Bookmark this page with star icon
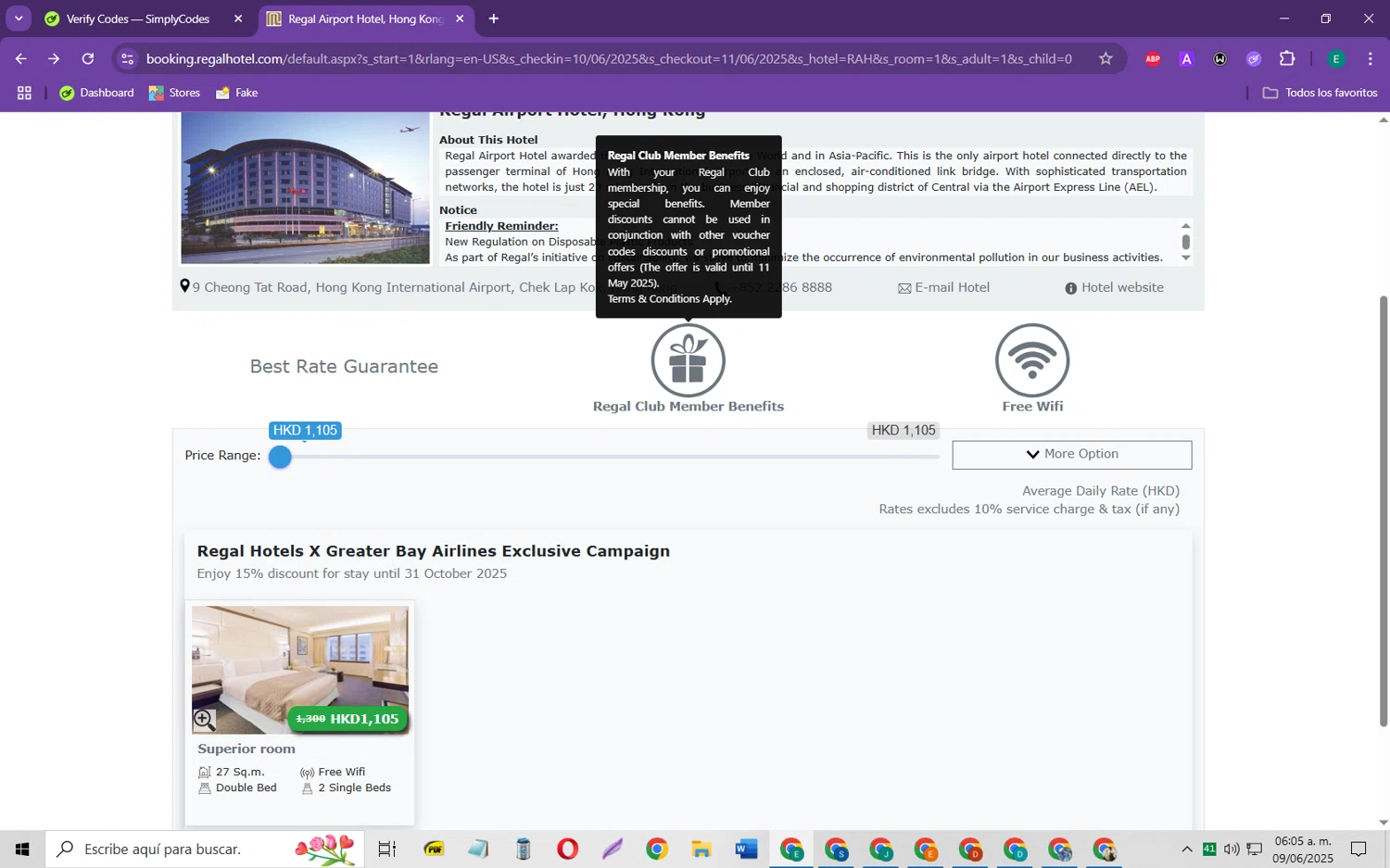Viewport: 1390px width, 868px height. coord(1106,58)
